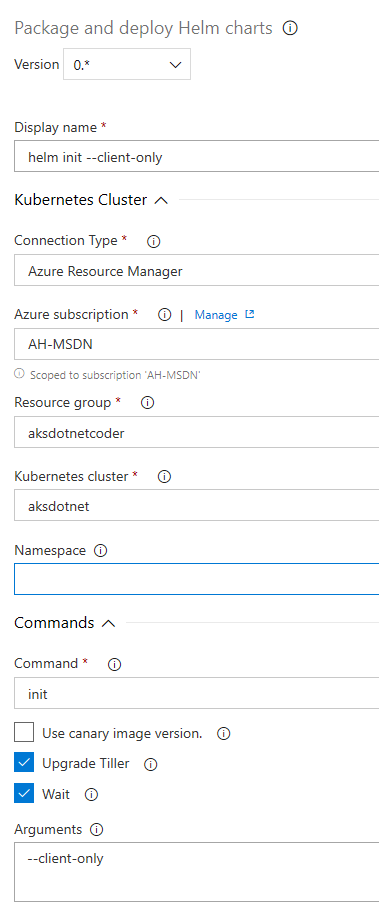Image resolution: width=379 pixels, height=911 pixels.
Task: Toggle the Wait checkbox off
Action: 24,794
